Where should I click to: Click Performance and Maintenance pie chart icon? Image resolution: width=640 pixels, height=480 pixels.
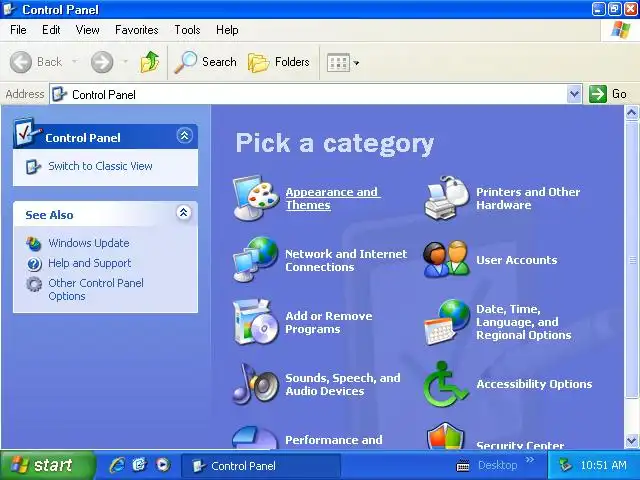(x=255, y=438)
